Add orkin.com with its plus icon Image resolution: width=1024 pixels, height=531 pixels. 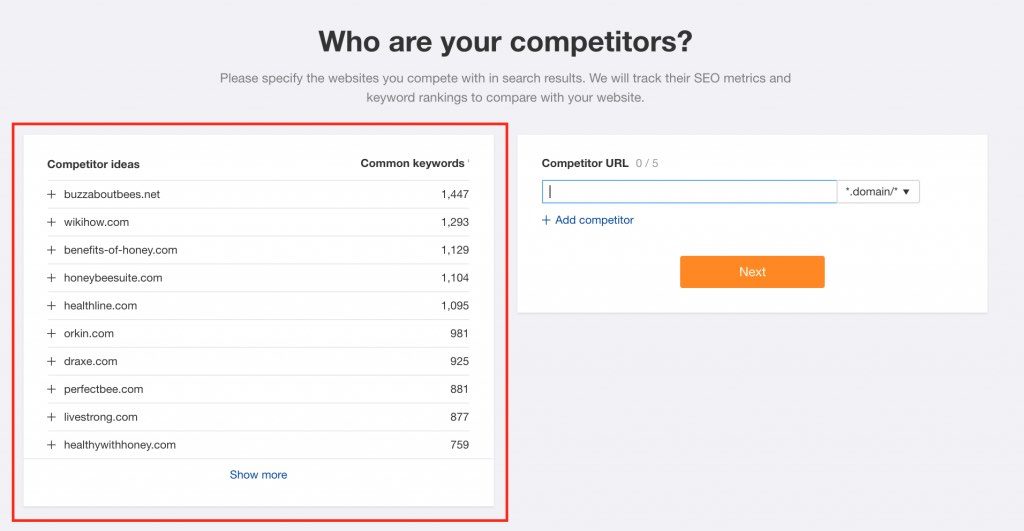pyautogui.click(x=51, y=333)
